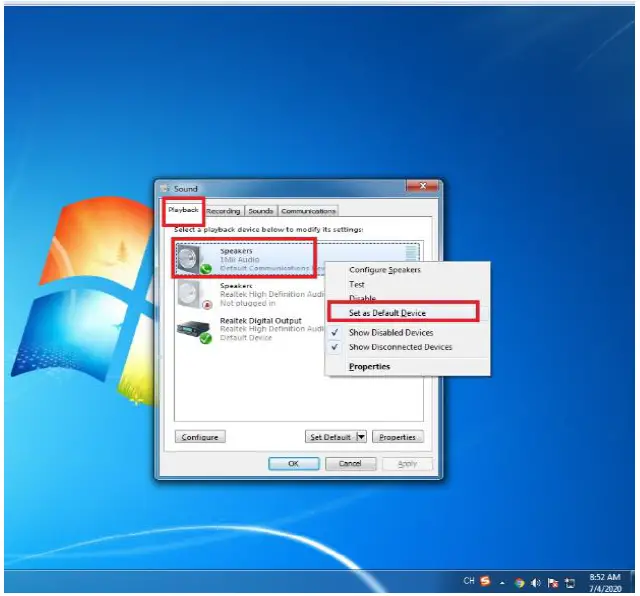640x596 pixels.
Task: Click the Sound dialog title bar icon
Action: pos(165,189)
